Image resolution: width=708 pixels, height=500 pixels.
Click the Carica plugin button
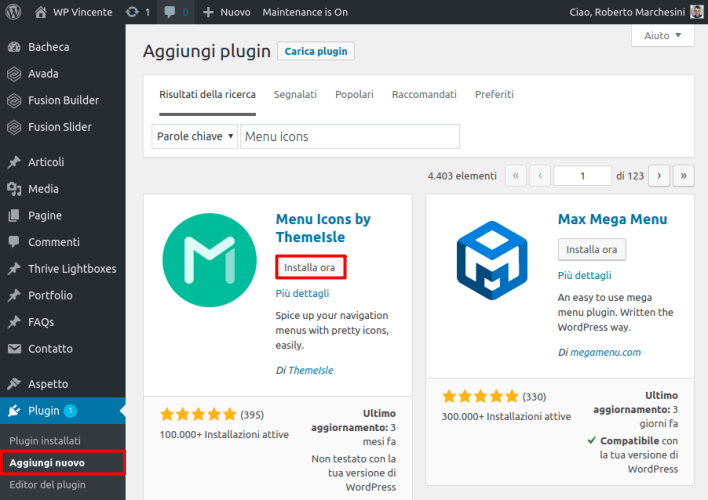point(316,51)
